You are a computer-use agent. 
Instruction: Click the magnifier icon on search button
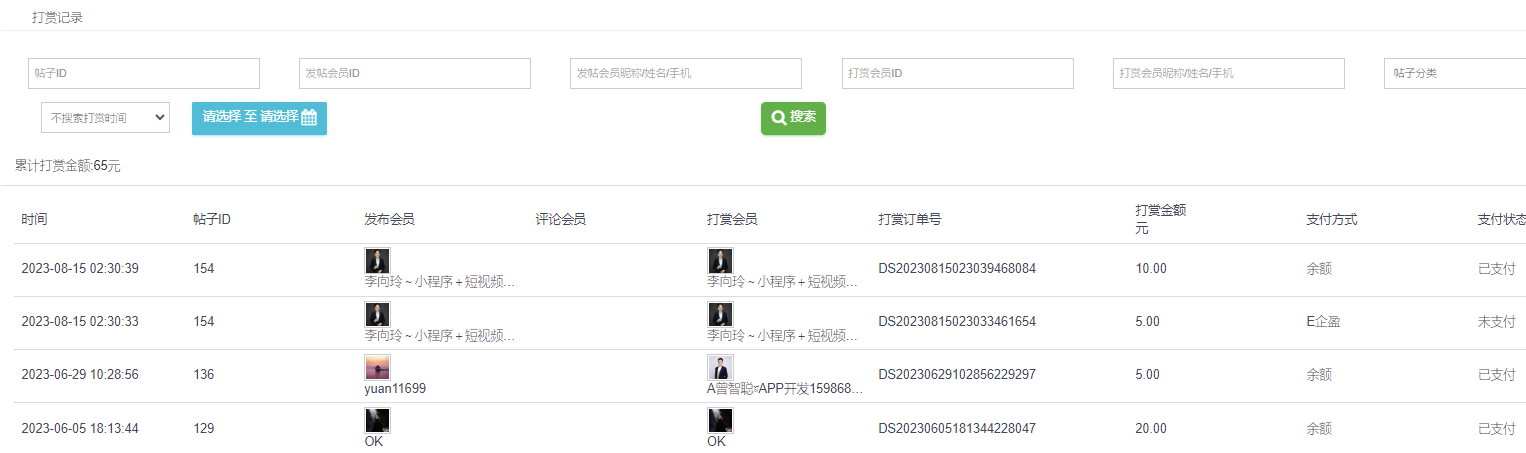click(778, 118)
